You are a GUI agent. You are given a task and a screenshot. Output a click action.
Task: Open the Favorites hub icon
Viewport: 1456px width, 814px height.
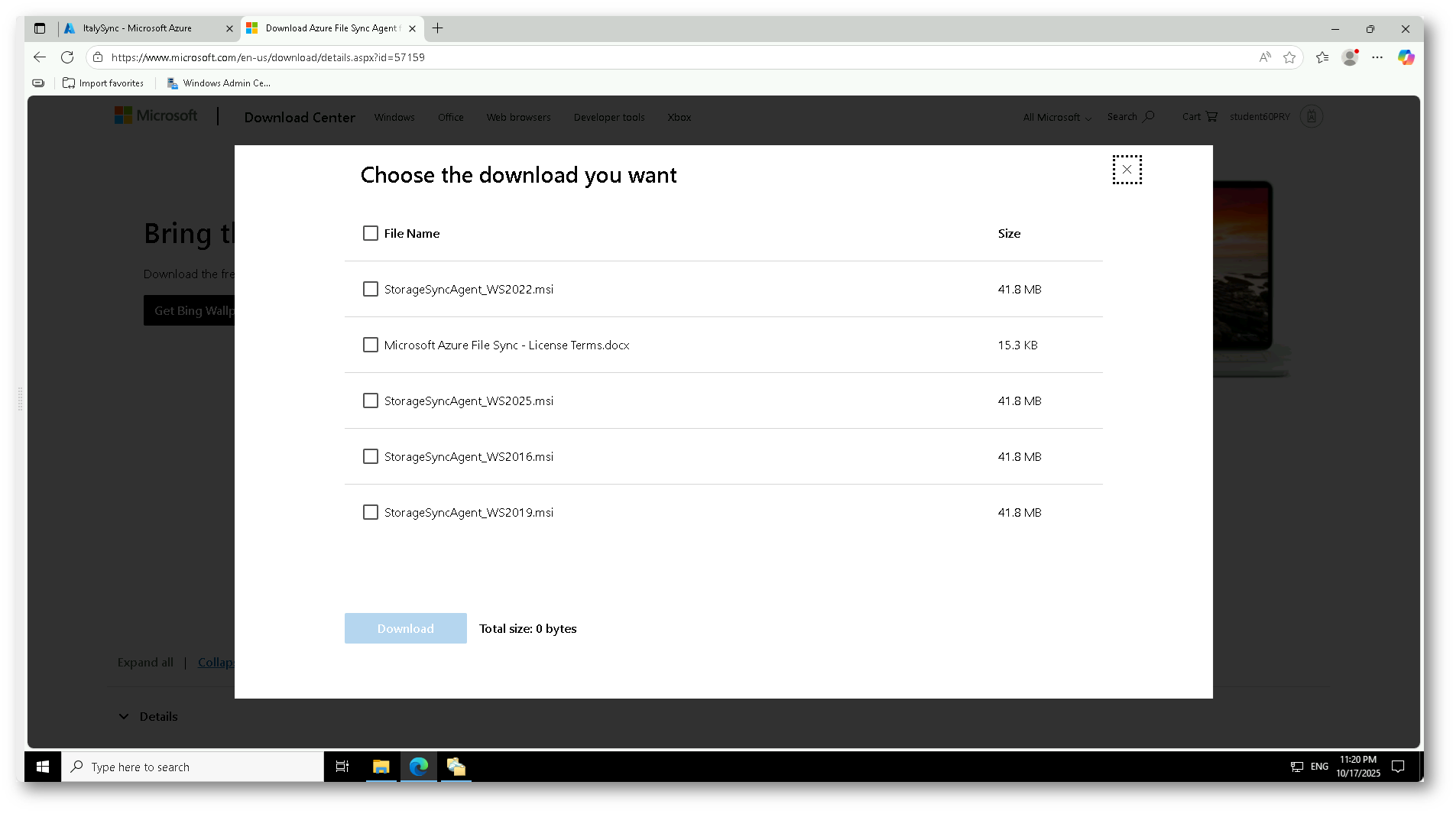1322,57
